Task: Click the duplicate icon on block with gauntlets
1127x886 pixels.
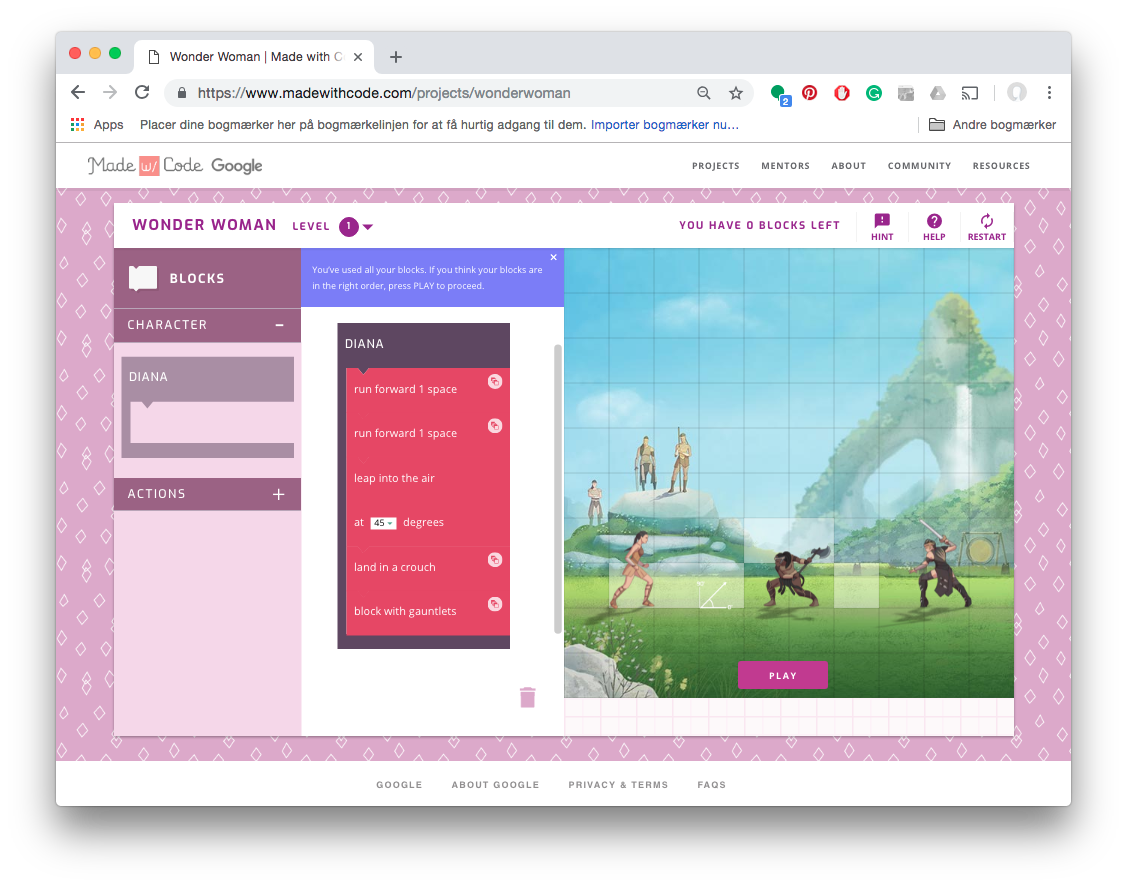Action: pos(494,604)
